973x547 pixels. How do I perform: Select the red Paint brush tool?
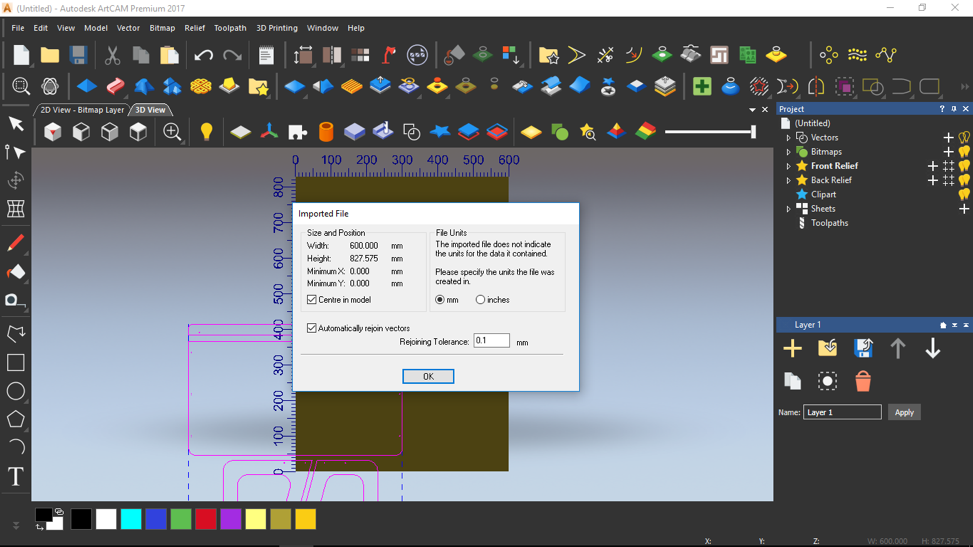click(x=16, y=243)
